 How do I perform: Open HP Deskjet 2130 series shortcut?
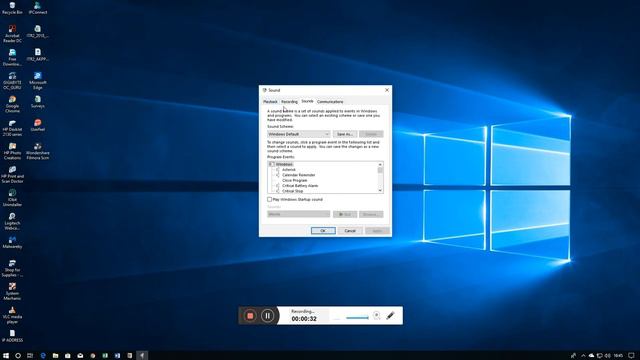tap(12, 128)
